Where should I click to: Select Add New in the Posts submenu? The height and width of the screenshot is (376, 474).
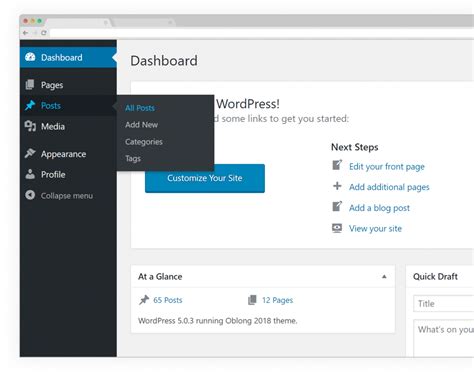141,125
